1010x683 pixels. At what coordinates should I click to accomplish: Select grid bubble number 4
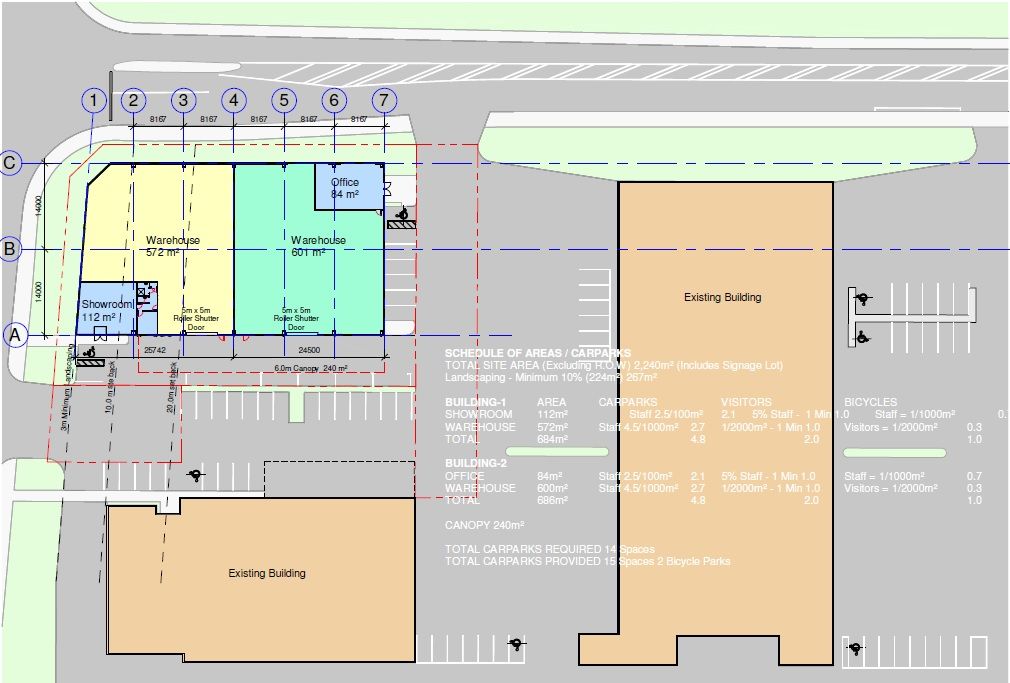tap(234, 100)
